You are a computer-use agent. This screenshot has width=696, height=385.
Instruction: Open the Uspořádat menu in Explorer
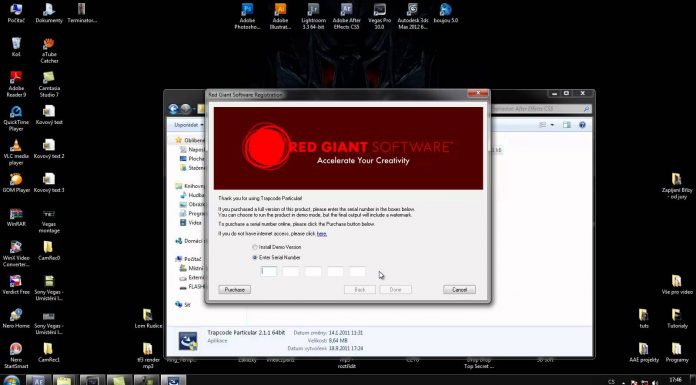[188, 125]
